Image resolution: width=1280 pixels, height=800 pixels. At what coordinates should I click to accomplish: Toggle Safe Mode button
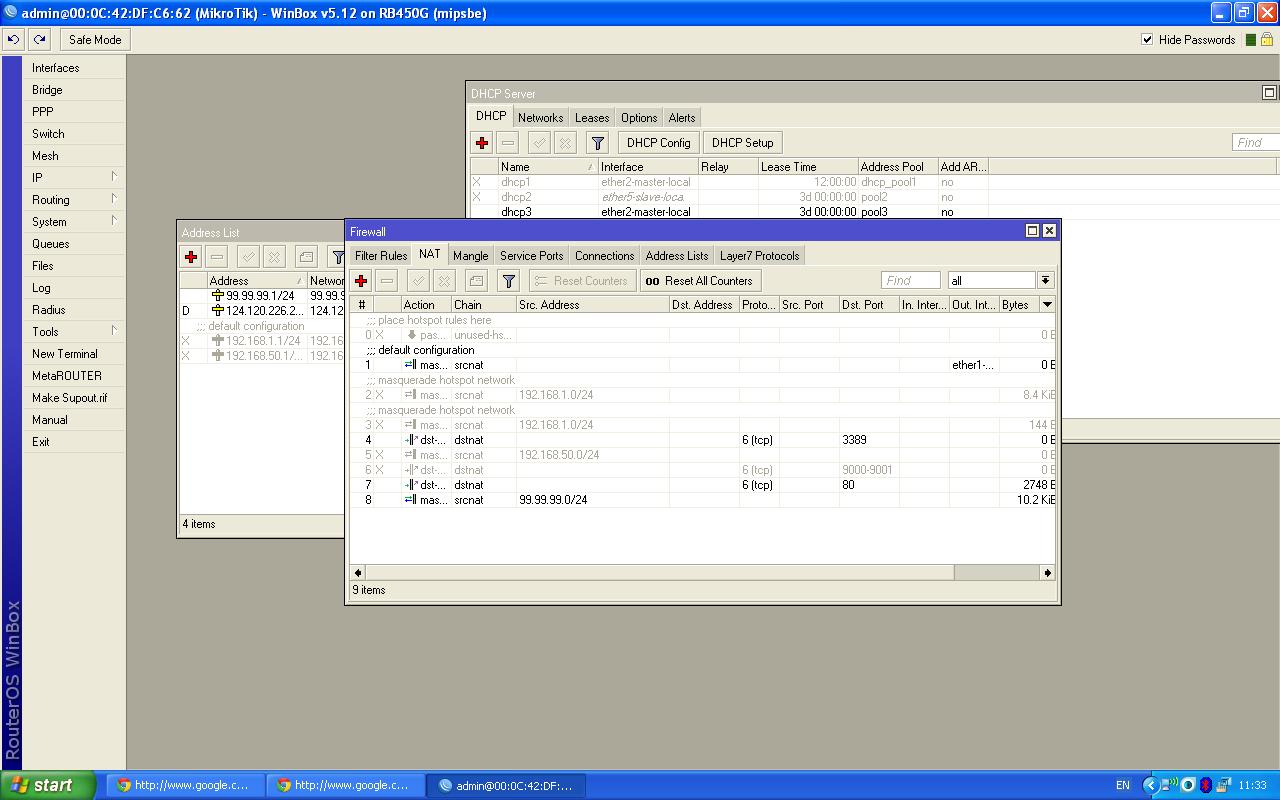95,40
